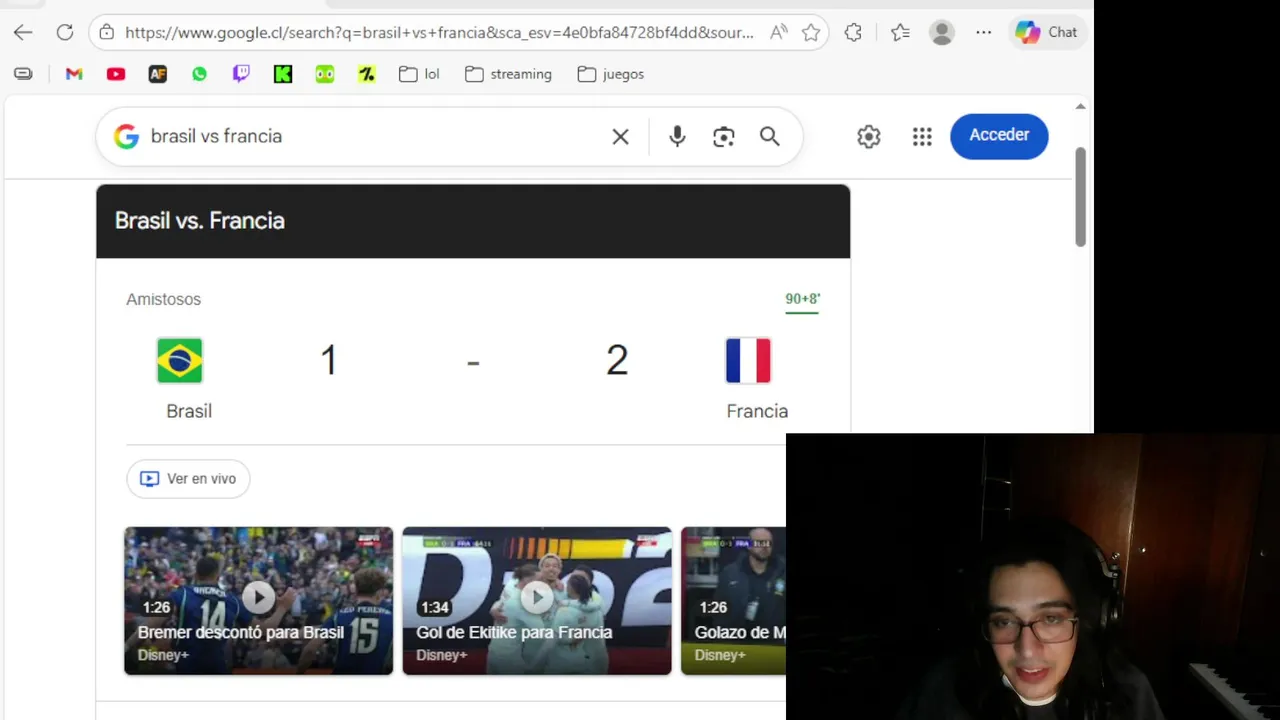Open the green slashed Z bookmark

click(367, 74)
